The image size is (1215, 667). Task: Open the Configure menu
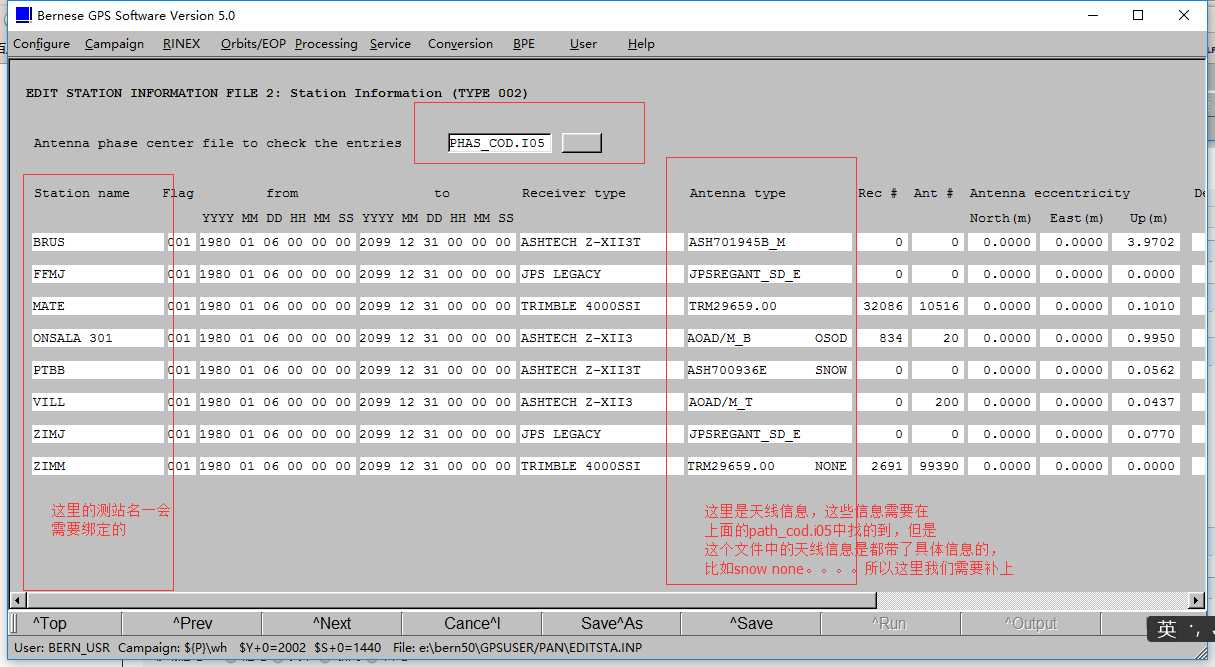(x=41, y=44)
